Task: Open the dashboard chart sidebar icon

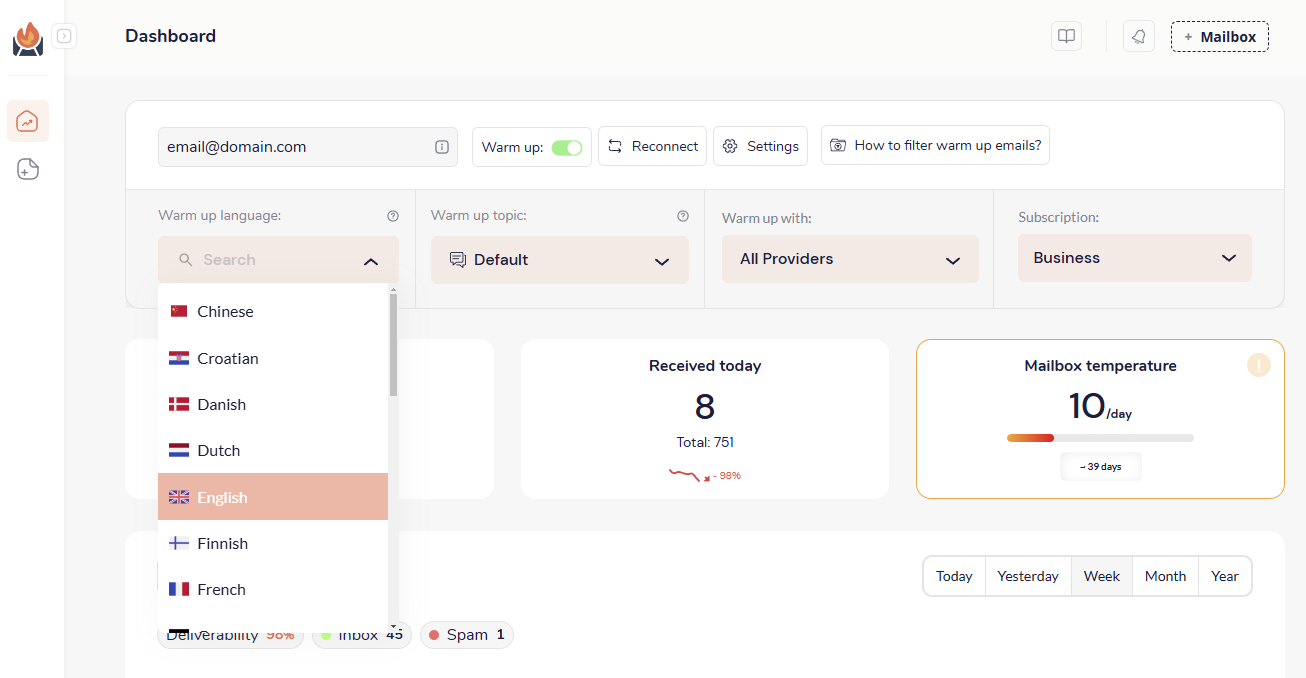Action: (28, 121)
